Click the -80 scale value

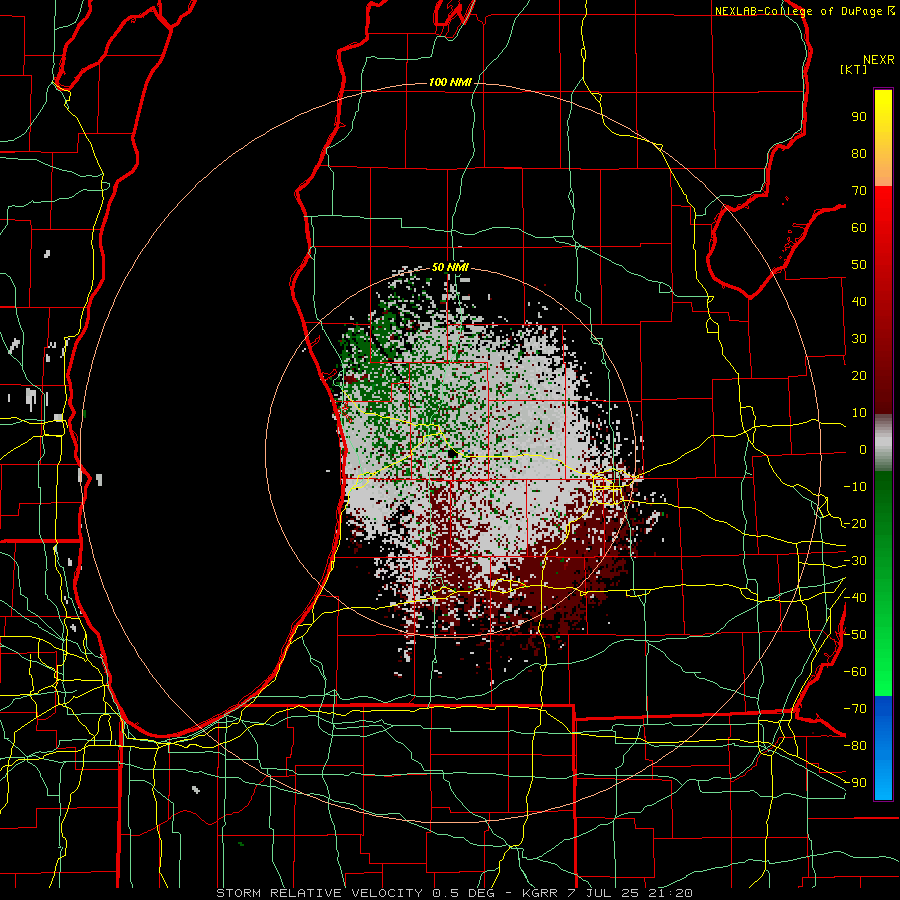855,746
